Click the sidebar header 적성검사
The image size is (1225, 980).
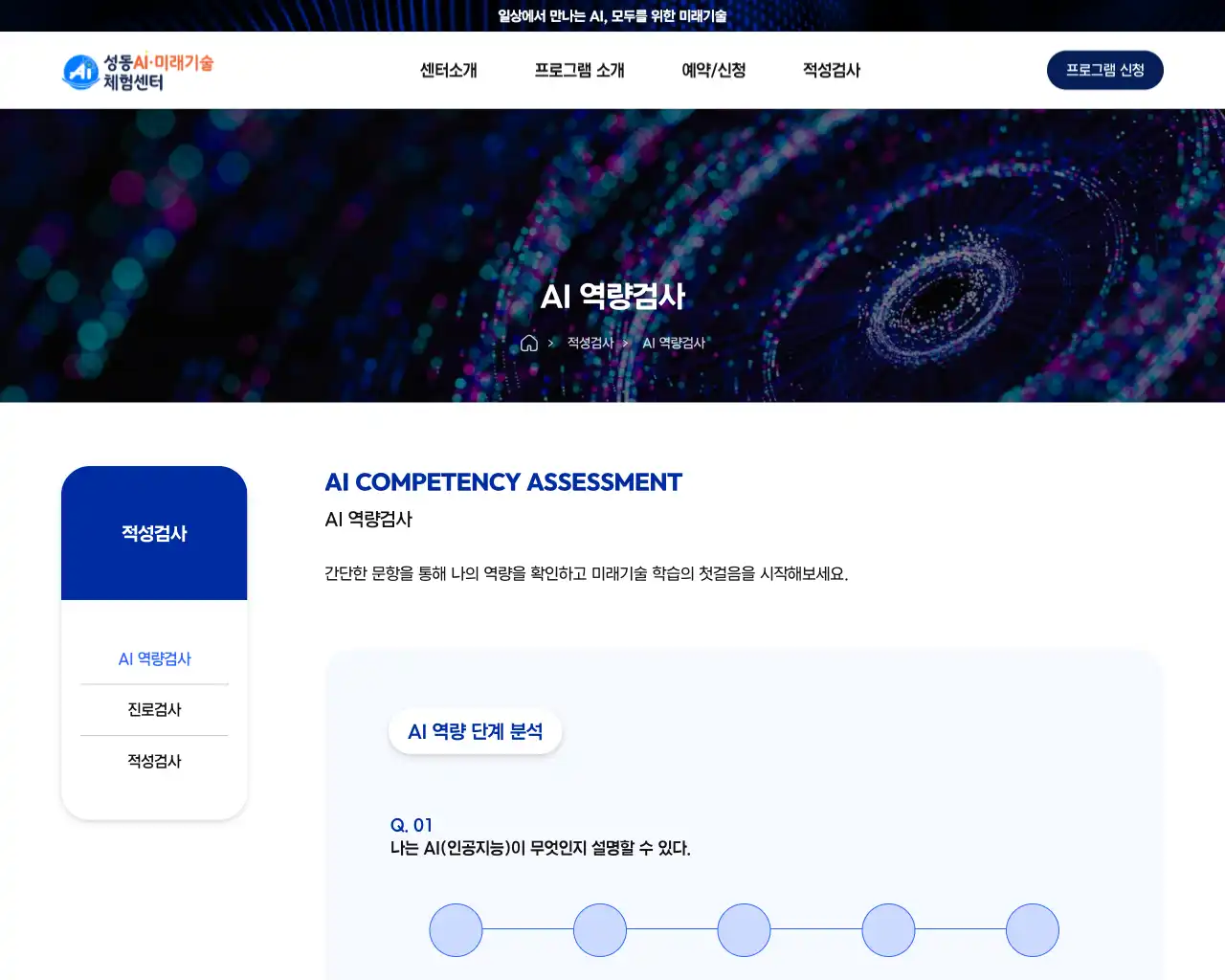pos(154,533)
